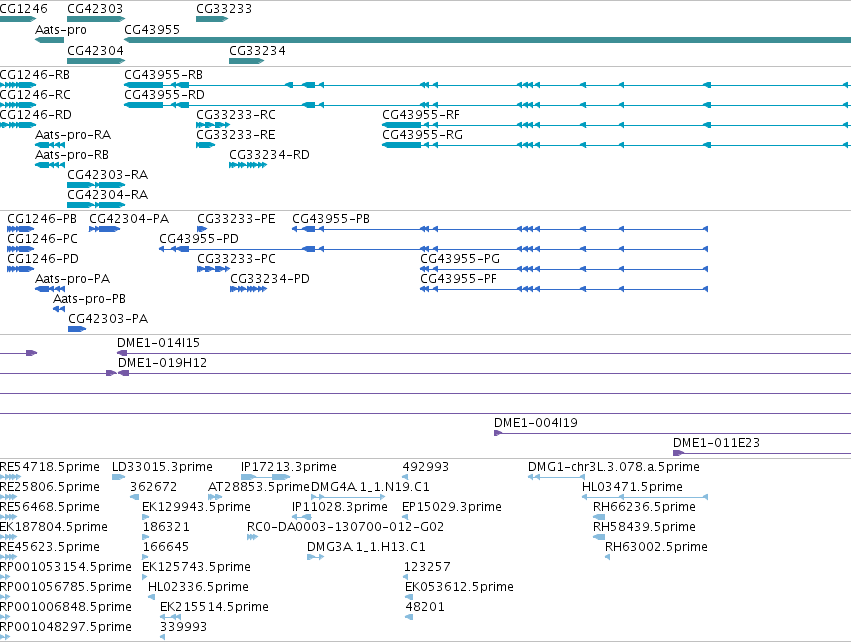The image size is (851, 642).
Task: Select EST RH58439.5prime
Action: pos(644,527)
